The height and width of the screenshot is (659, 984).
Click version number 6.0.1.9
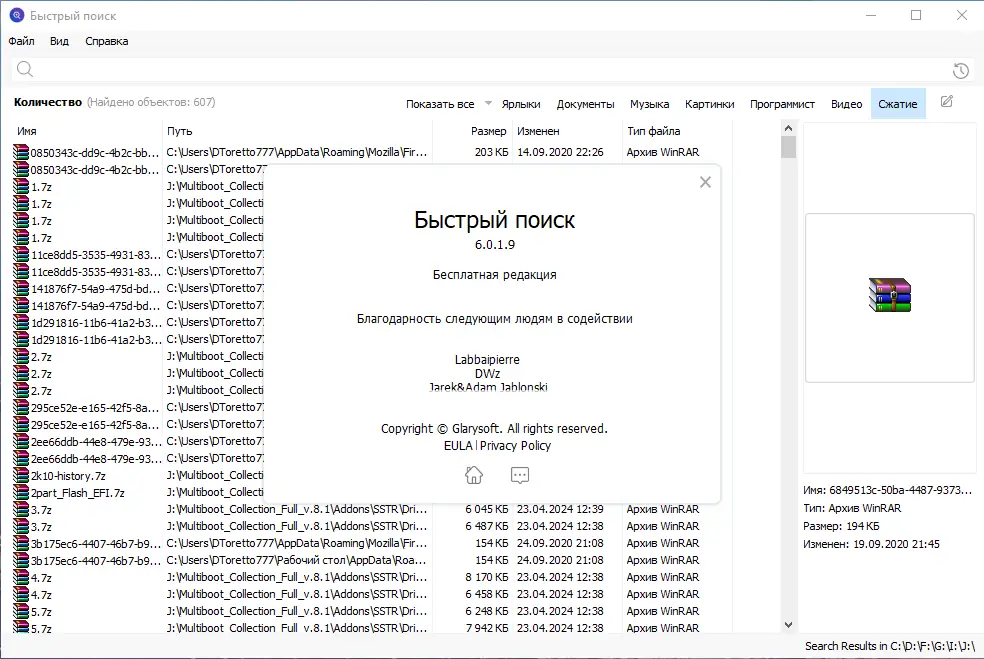coord(495,245)
